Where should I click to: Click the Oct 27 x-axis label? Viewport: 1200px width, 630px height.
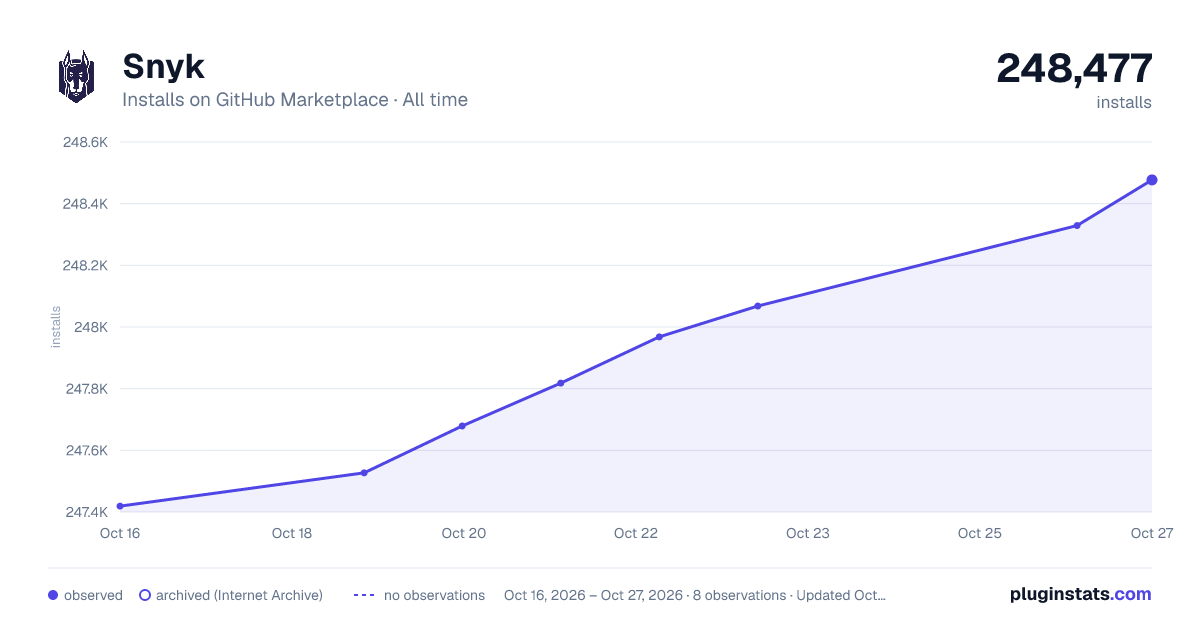(x=1151, y=533)
